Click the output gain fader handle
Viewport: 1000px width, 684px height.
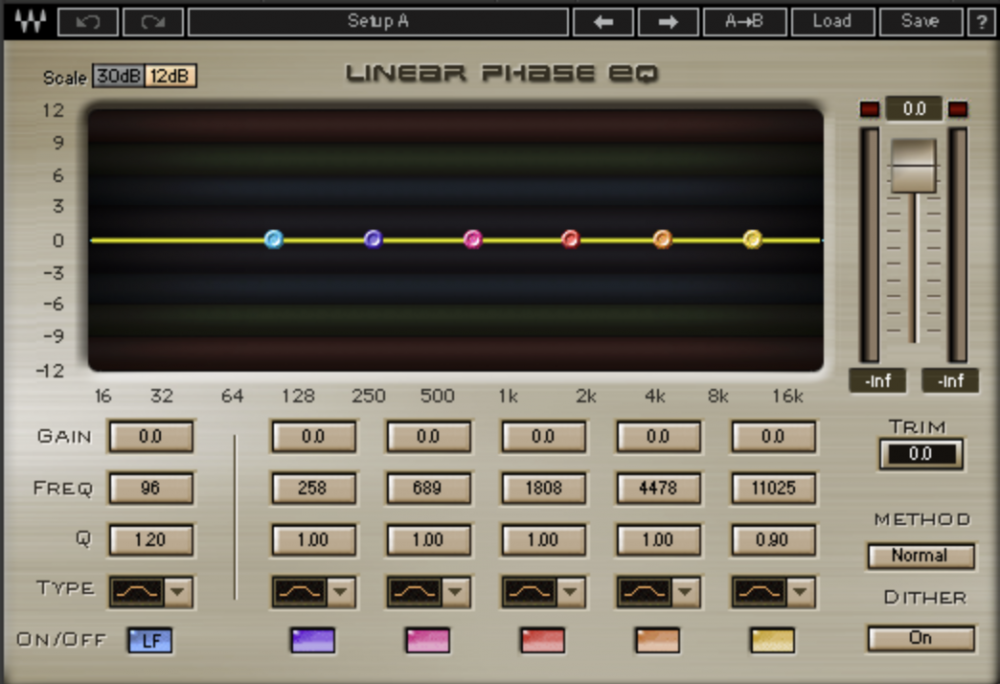point(913,166)
